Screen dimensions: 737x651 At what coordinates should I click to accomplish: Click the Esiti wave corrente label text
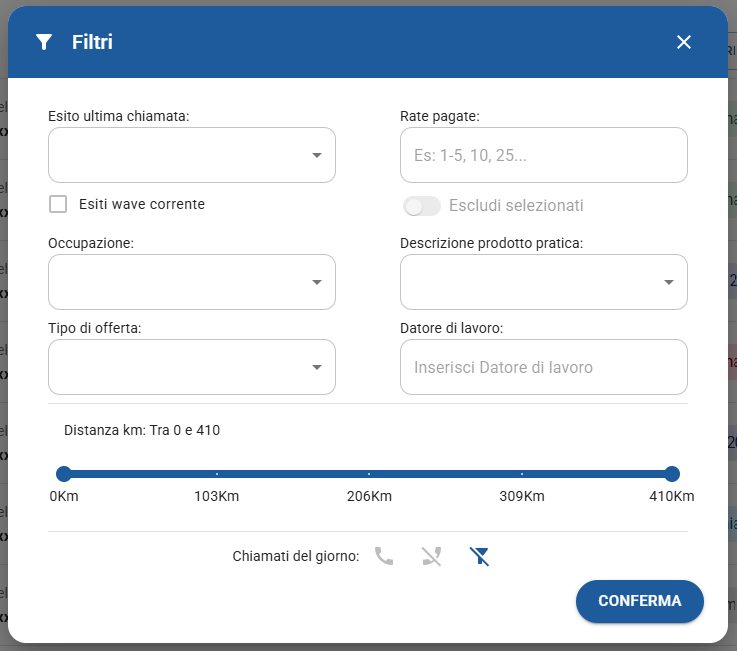pyautogui.click(x=141, y=204)
